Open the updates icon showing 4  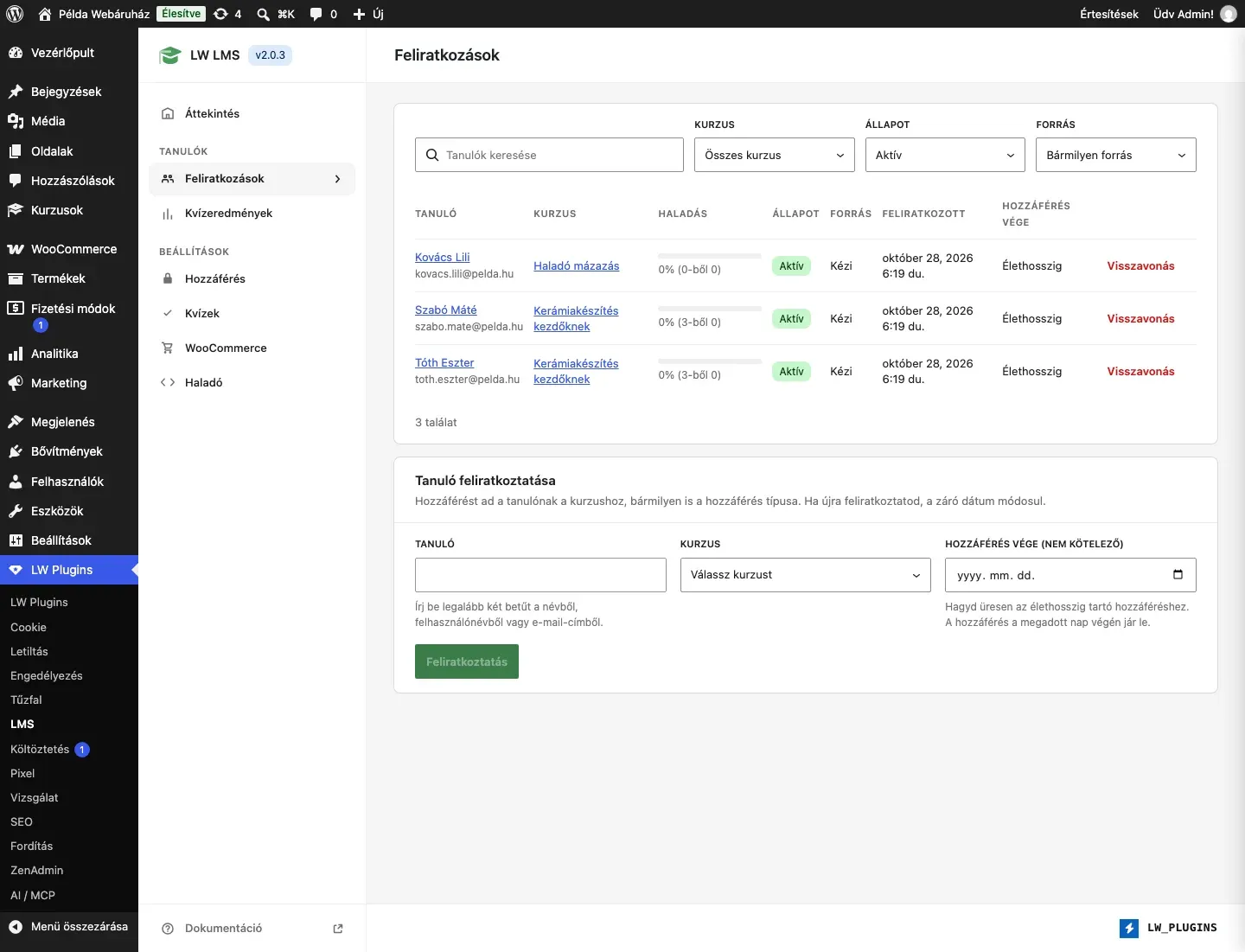click(x=227, y=14)
